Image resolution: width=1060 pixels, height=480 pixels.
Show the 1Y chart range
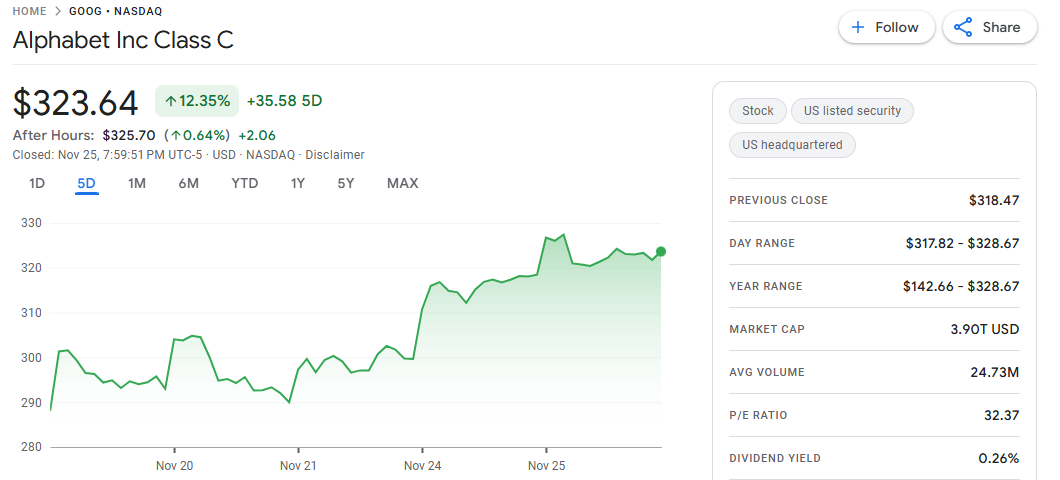point(298,183)
